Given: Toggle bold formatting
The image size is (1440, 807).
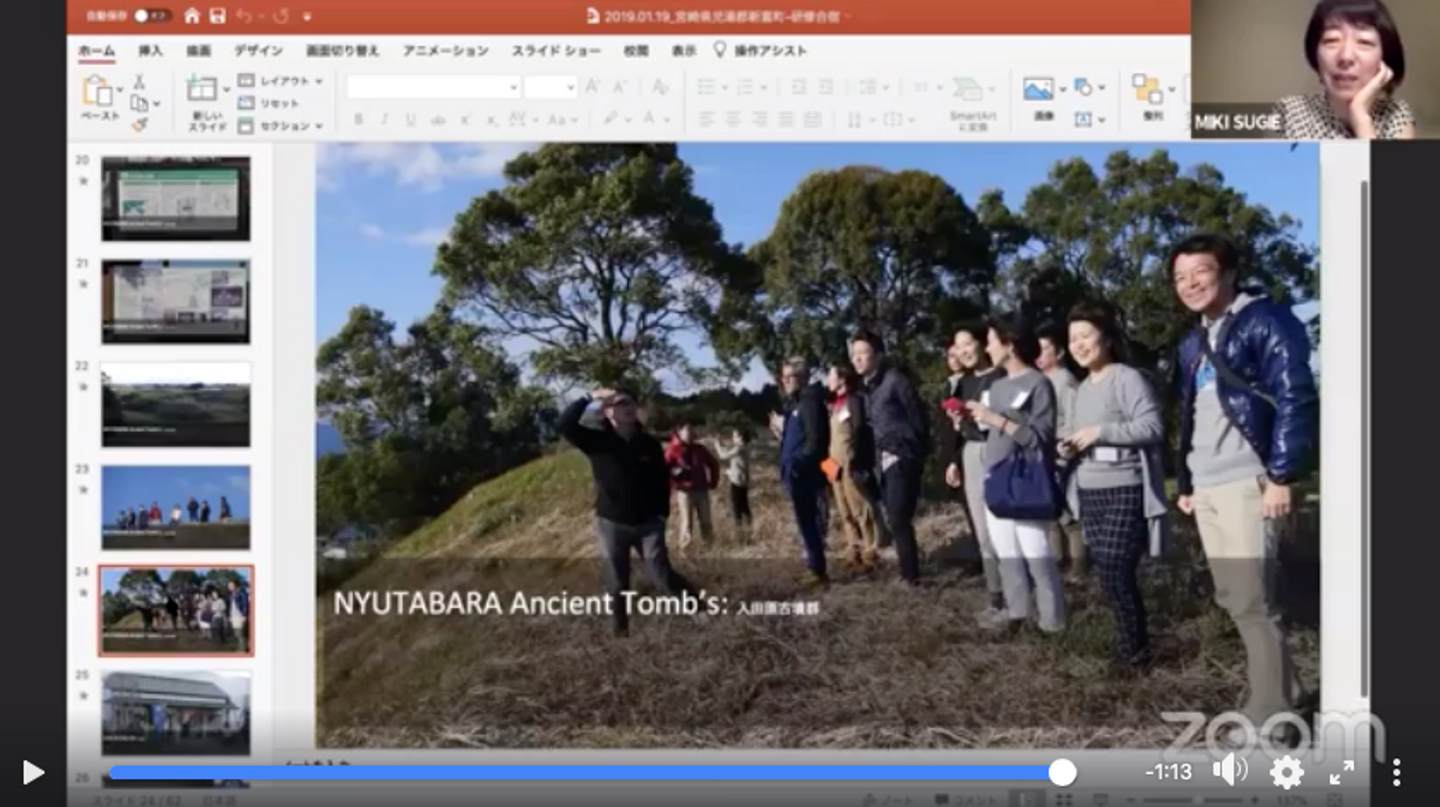Looking at the screenshot, I should (x=358, y=120).
